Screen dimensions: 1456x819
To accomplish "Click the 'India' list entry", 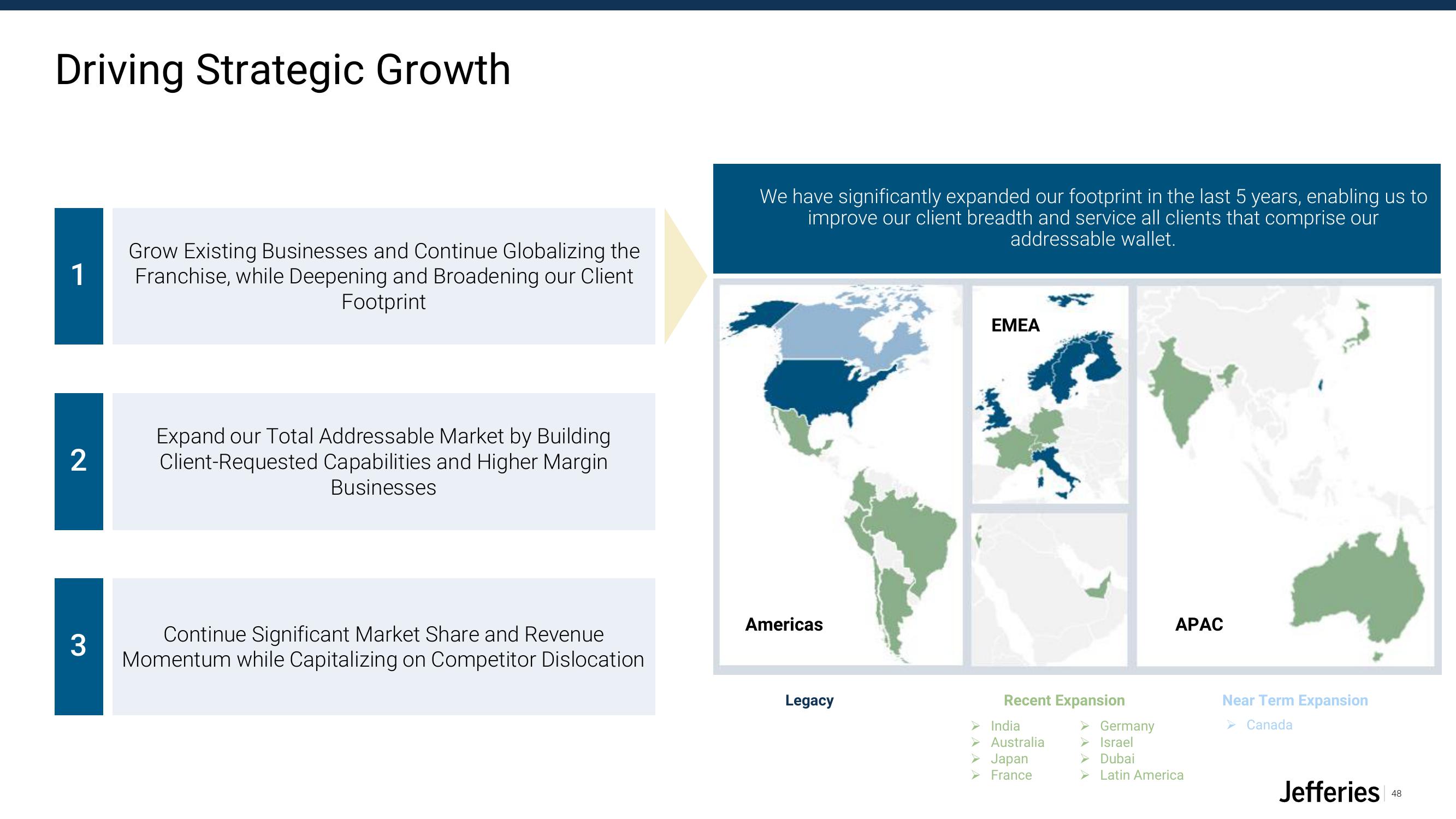I will point(1005,726).
